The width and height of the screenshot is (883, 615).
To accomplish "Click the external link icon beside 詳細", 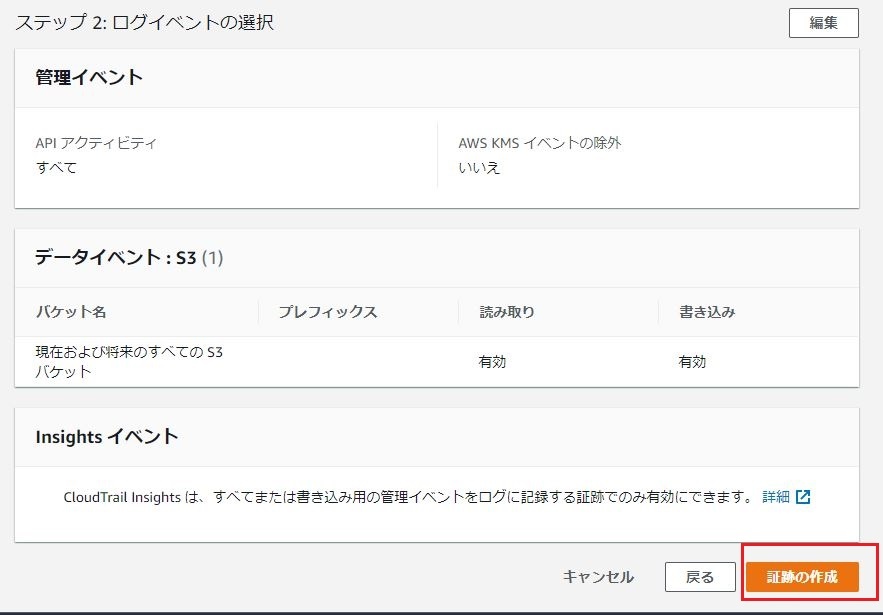I will (802, 497).
